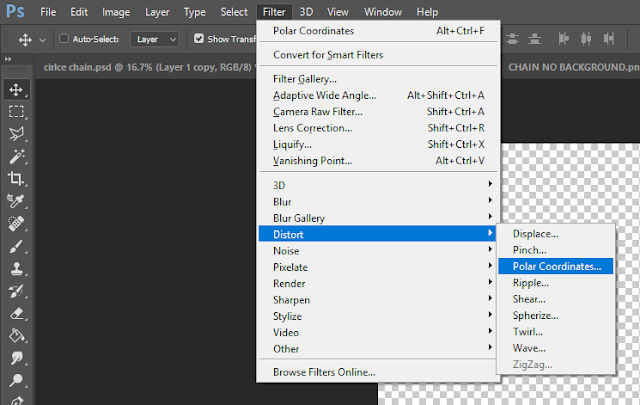This screenshot has height=405, width=640.
Task: Open the Help menu
Action: pyautogui.click(x=427, y=12)
